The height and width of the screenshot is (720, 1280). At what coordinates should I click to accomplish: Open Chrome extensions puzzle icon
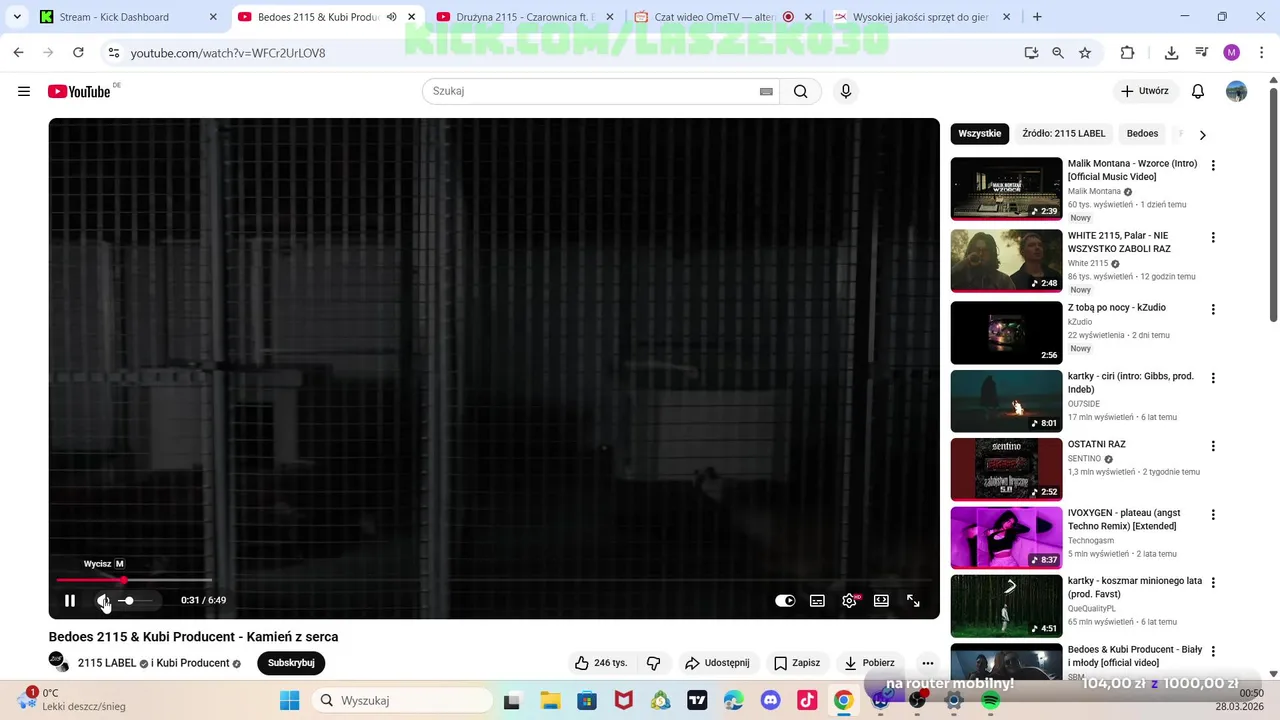pos(1128,53)
